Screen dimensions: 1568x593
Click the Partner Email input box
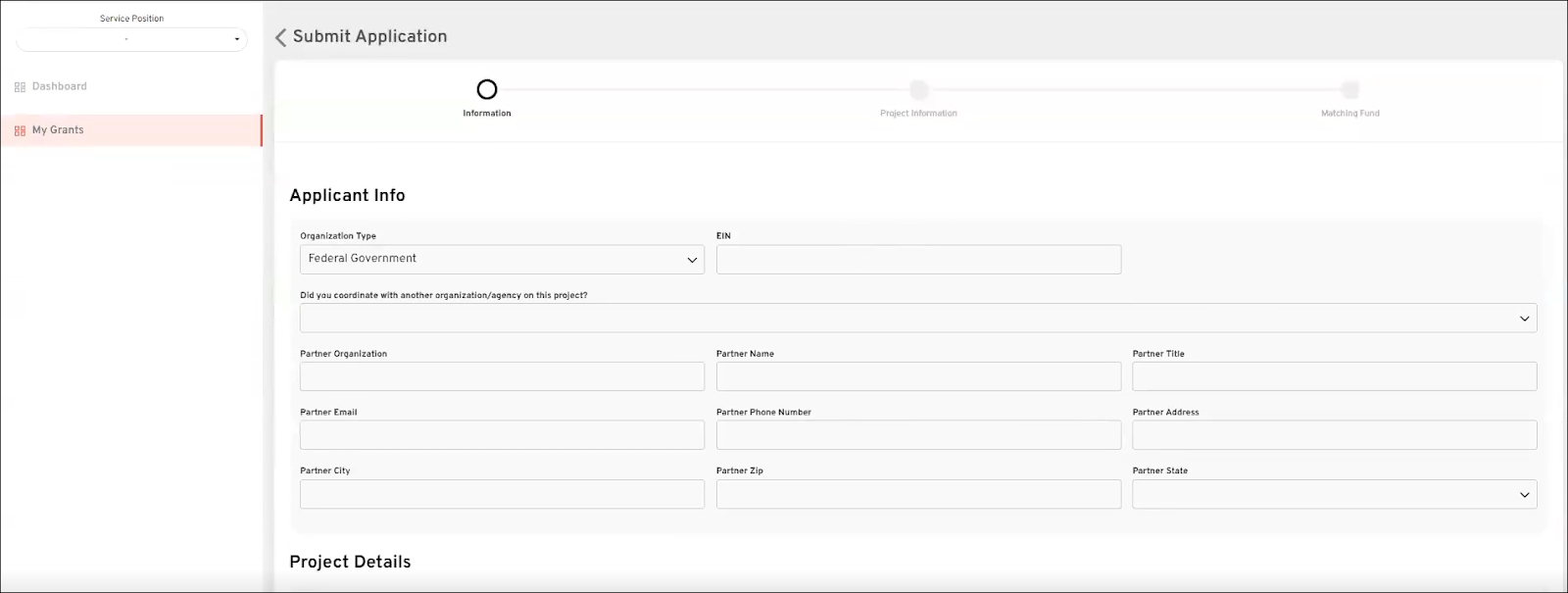click(502, 436)
